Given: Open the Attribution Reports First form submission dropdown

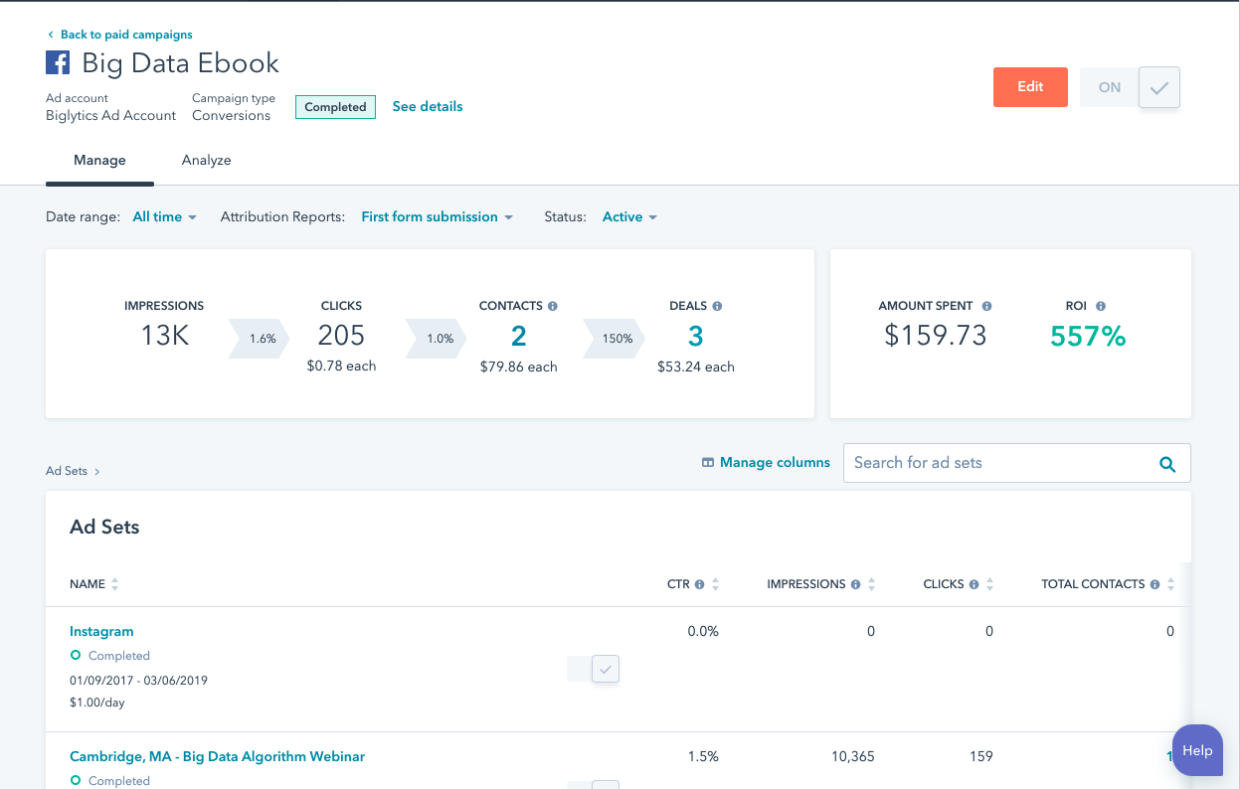Looking at the screenshot, I should click(437, 217).
